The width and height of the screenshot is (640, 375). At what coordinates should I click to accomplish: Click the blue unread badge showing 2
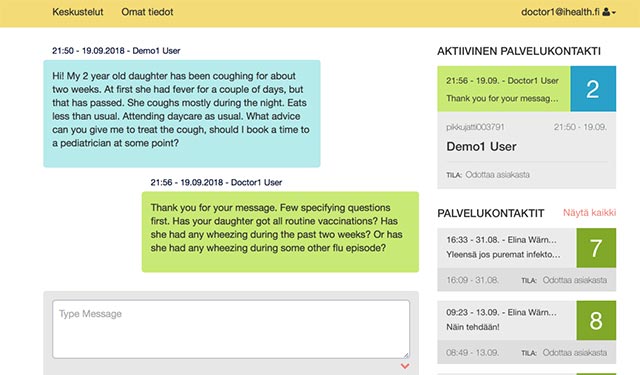coord(593,89)
